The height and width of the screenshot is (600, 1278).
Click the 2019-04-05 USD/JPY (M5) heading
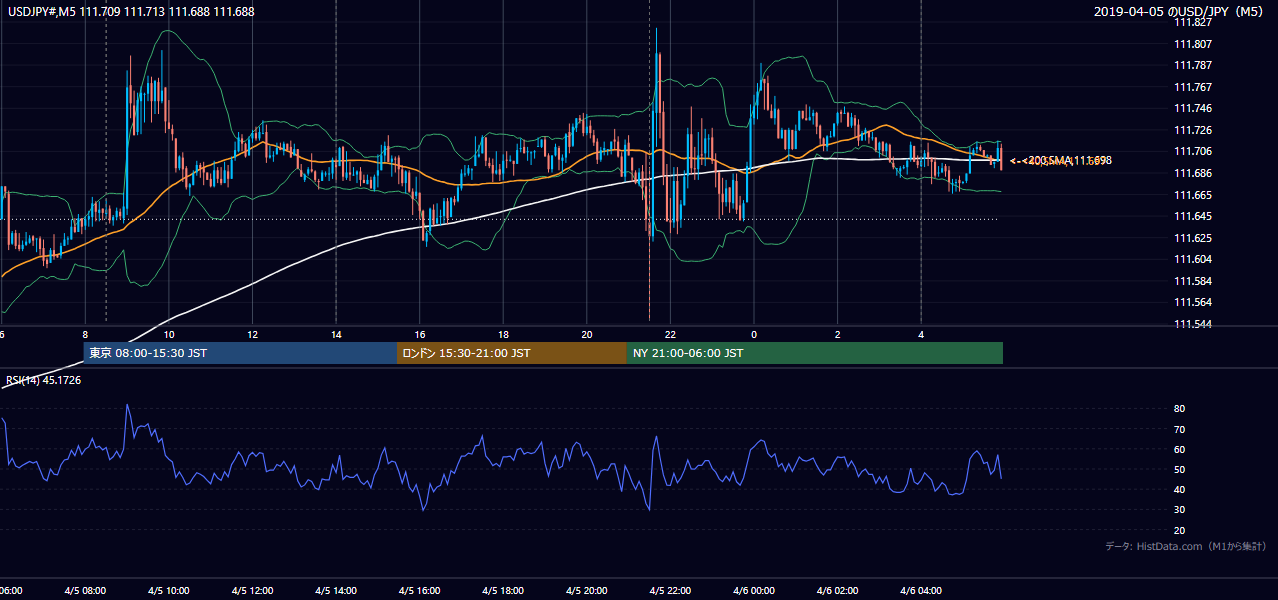[1180, 12]
